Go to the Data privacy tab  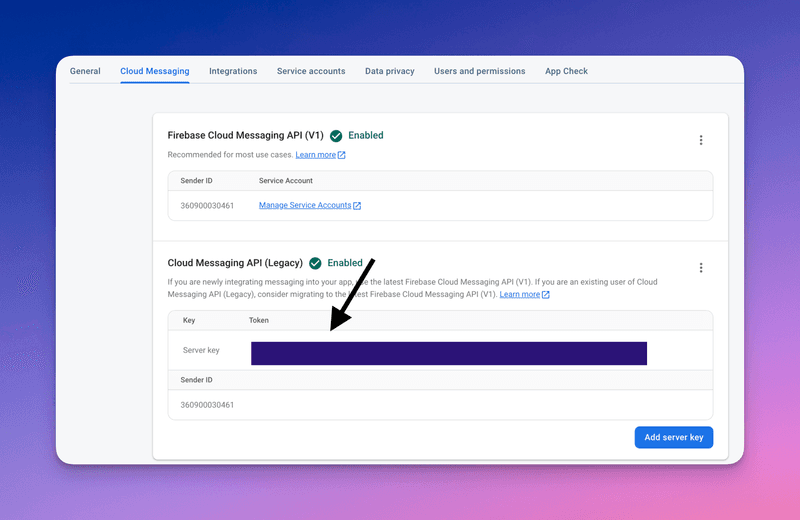pyautogui.click(x=390, y=71)
